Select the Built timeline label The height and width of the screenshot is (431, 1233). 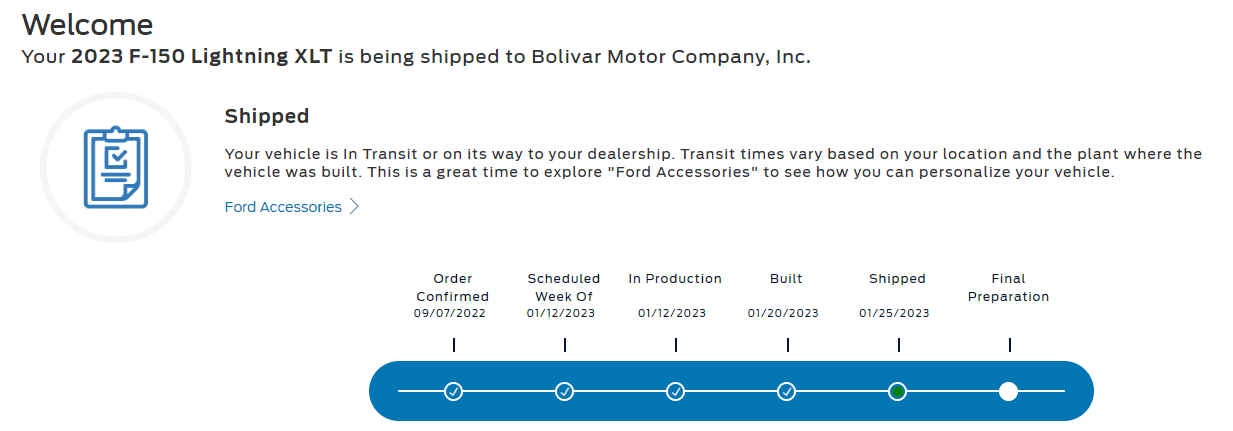point(786,279)
